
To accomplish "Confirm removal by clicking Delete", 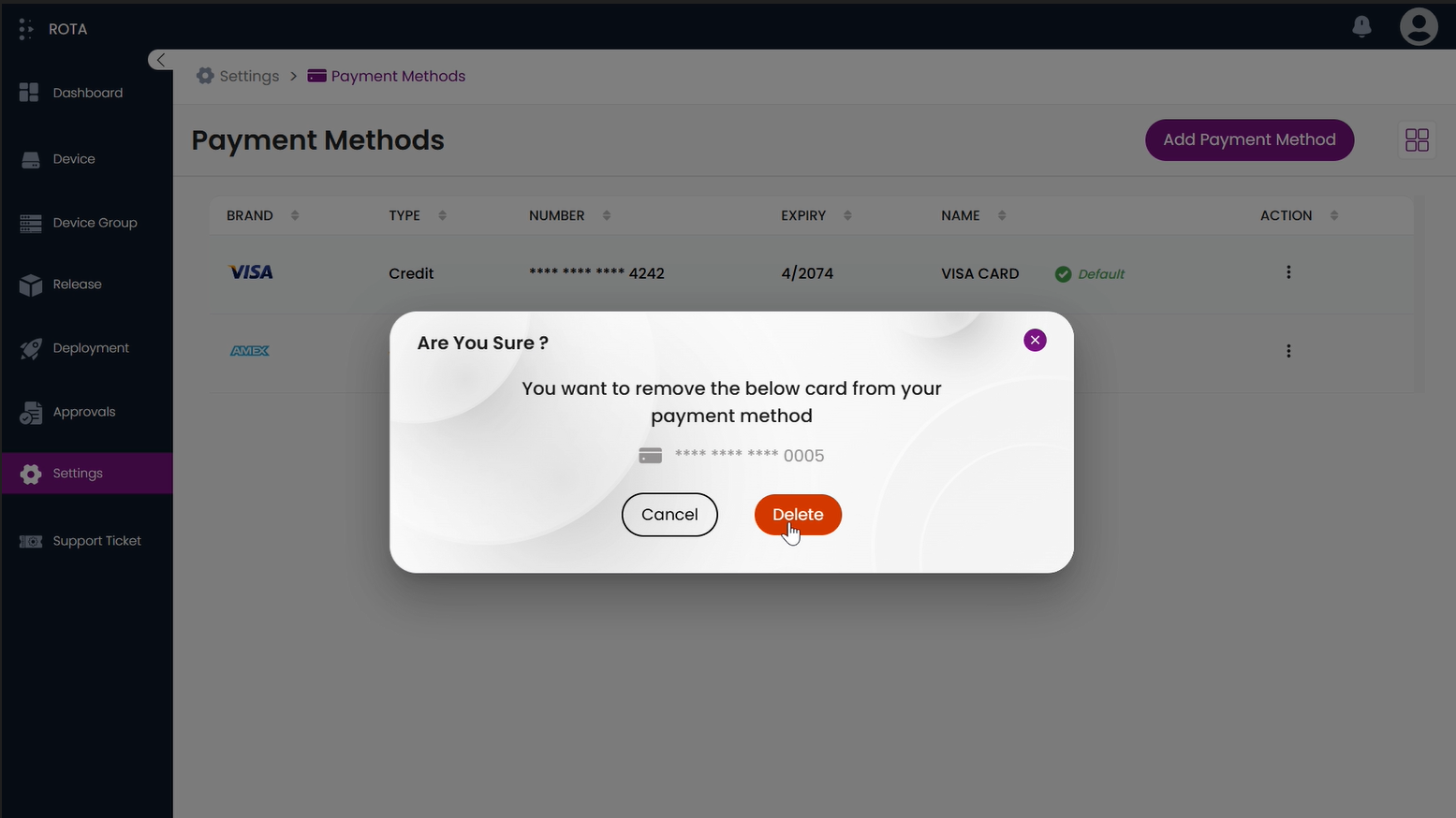I will click(798, 514).
